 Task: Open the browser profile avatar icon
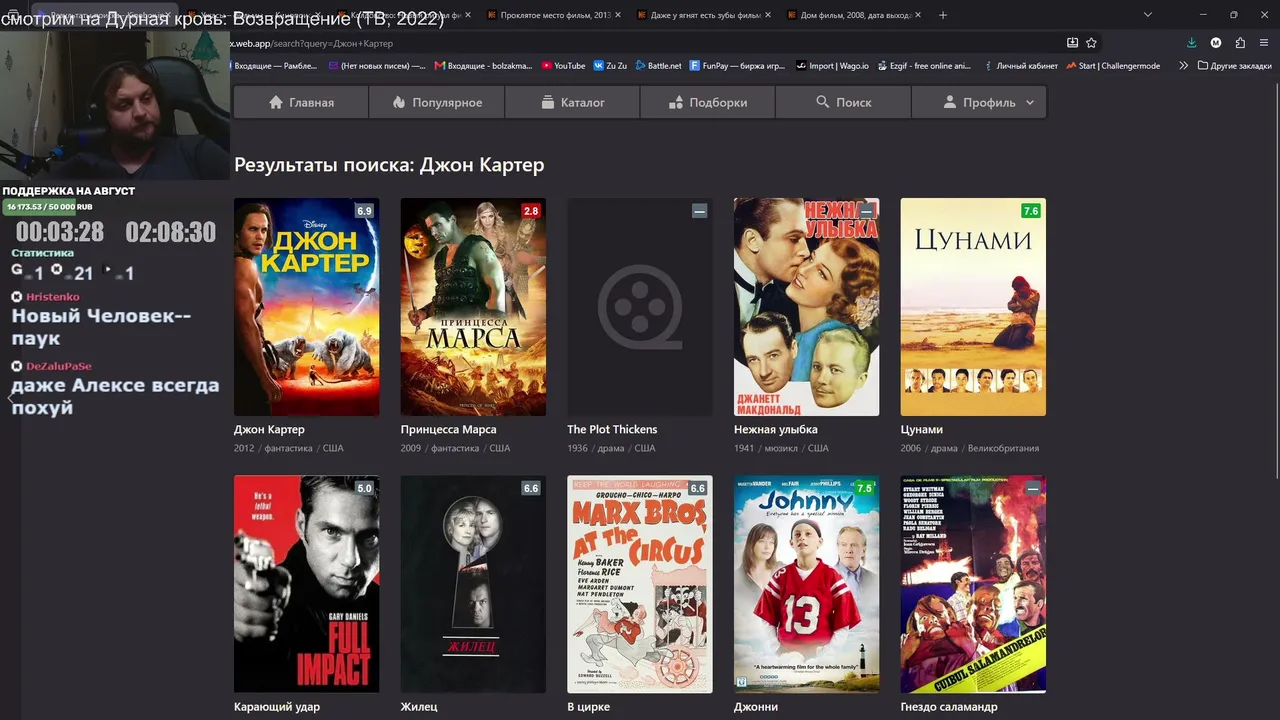click(x=1216, y=43)
